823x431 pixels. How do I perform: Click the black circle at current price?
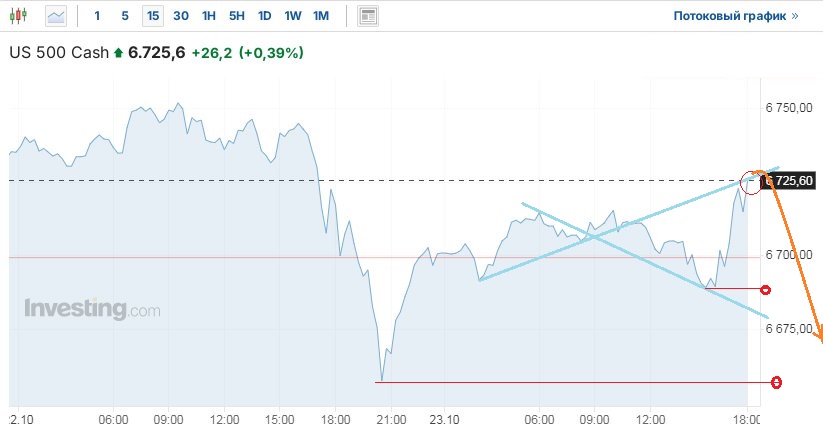[x=751, y=182]
